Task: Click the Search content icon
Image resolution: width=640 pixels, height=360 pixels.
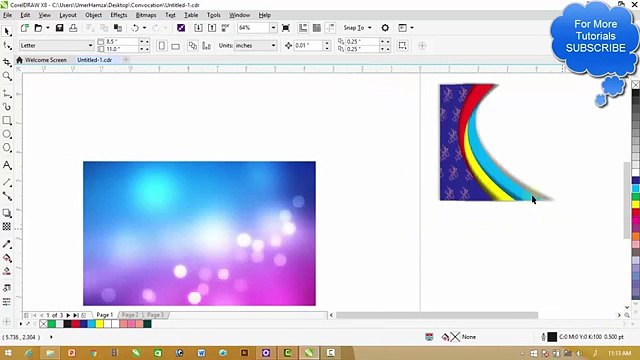Action: tap(181, 28)
